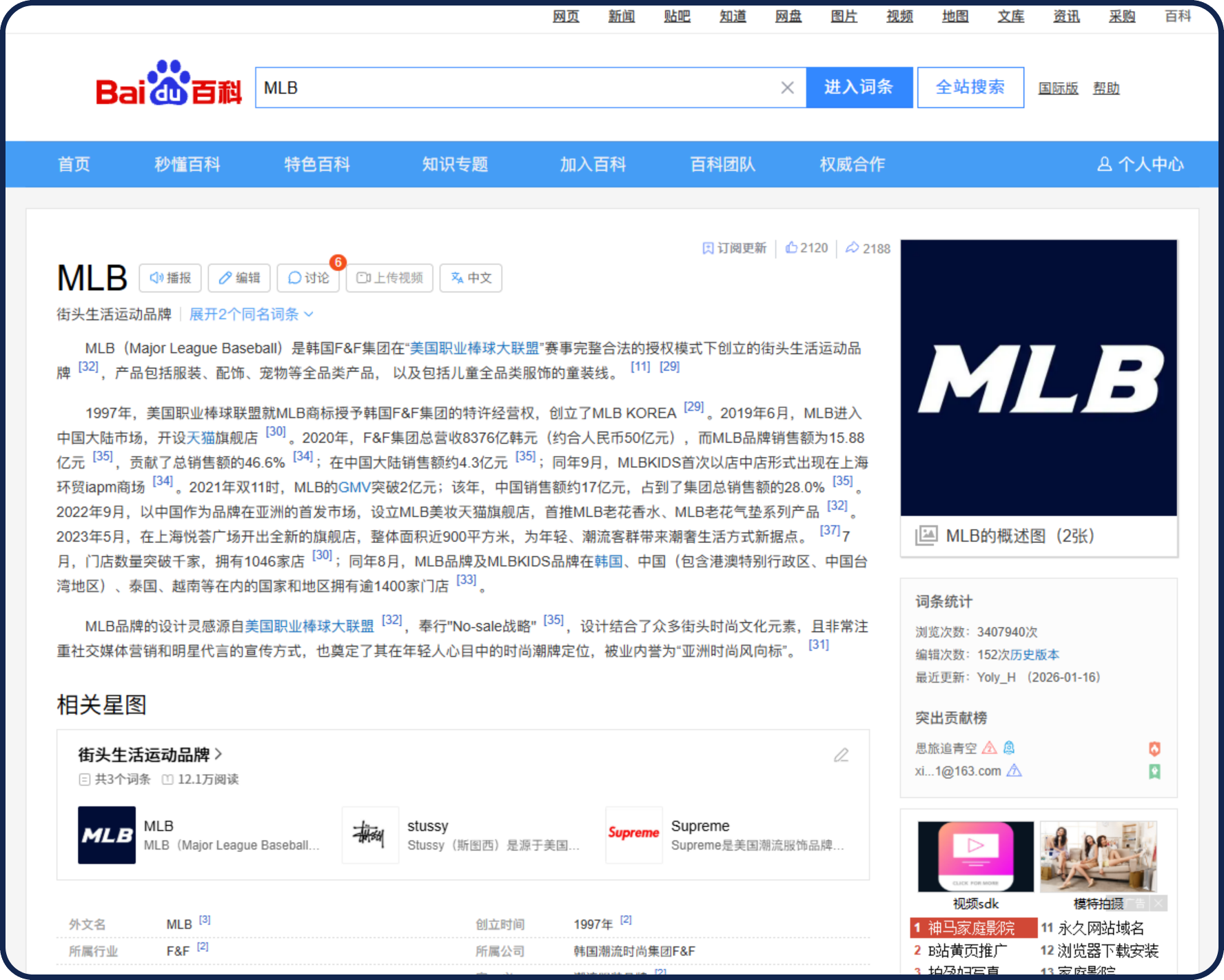Open the 加入百科 tab
This screenshot has width=1224, height=980.
click(x=593, y=164)
